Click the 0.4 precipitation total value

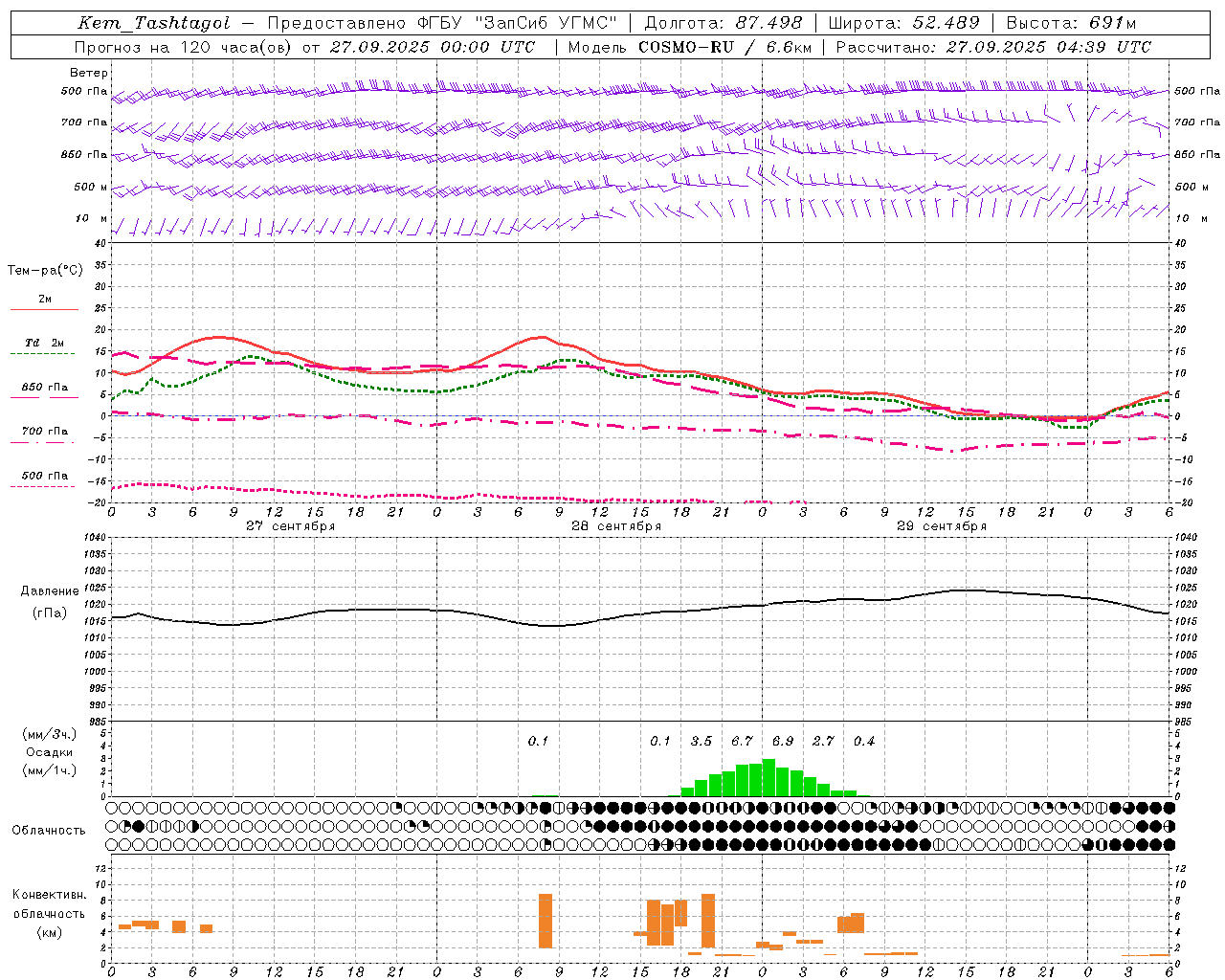864,741
